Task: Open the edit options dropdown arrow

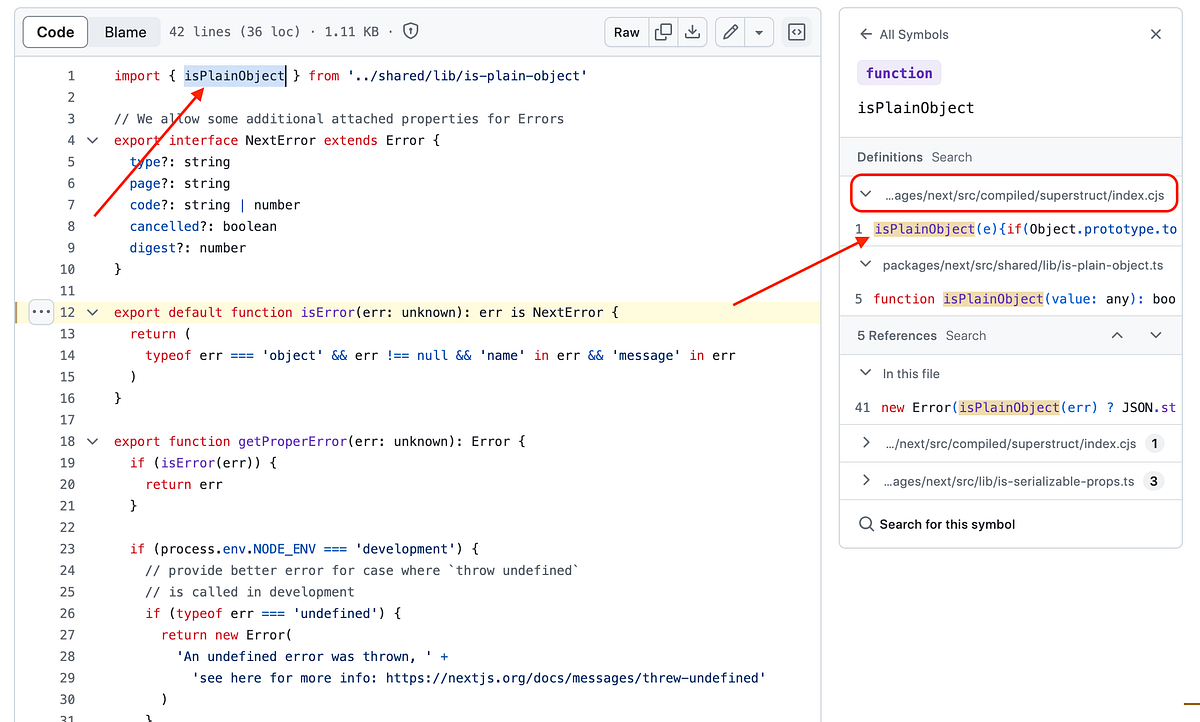Action: pos(759,31)
